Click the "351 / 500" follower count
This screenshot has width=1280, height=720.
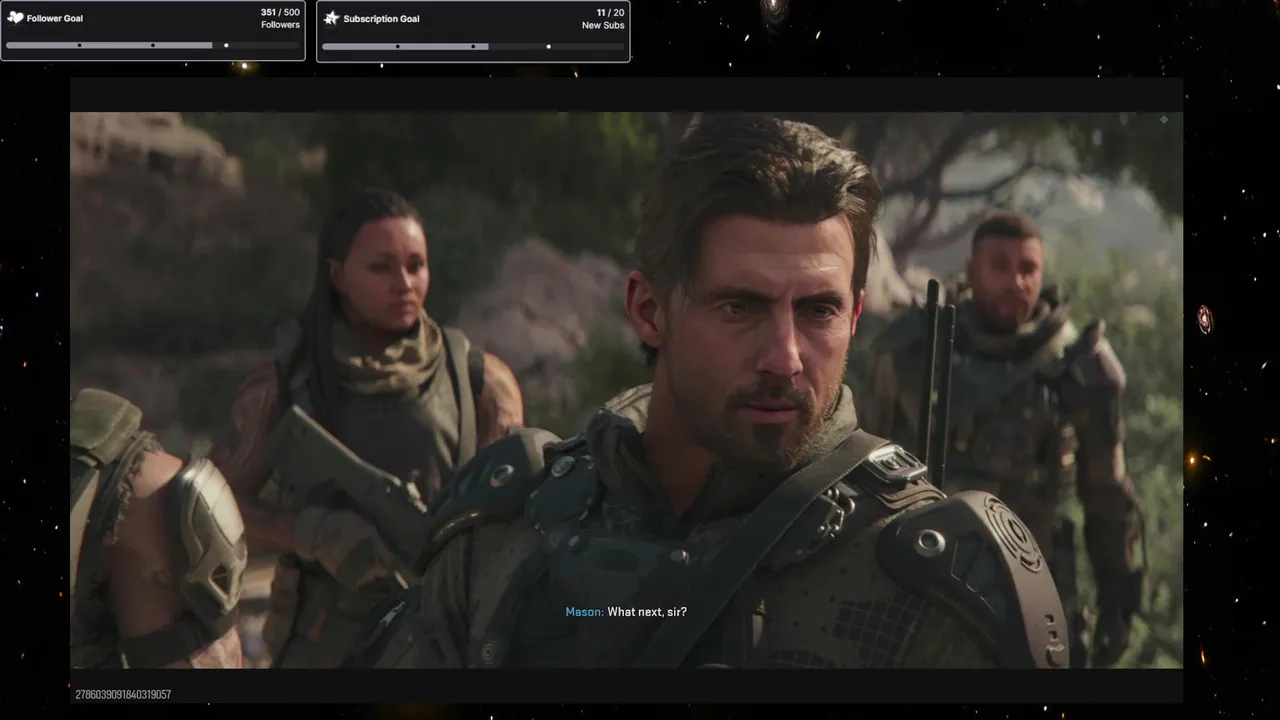click(x=280, y=13)
